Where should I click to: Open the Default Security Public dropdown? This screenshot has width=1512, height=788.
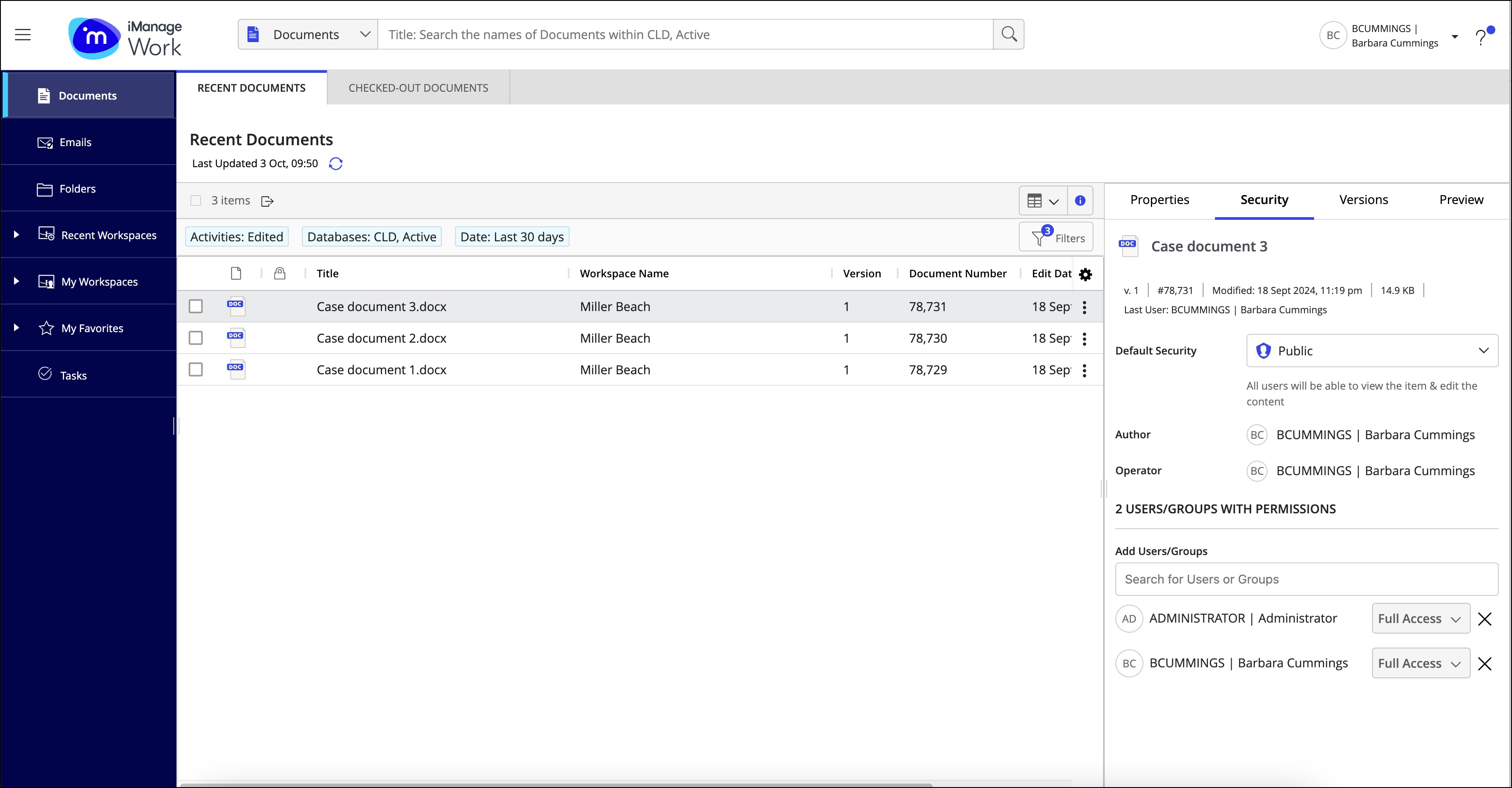click(1372, 351)
